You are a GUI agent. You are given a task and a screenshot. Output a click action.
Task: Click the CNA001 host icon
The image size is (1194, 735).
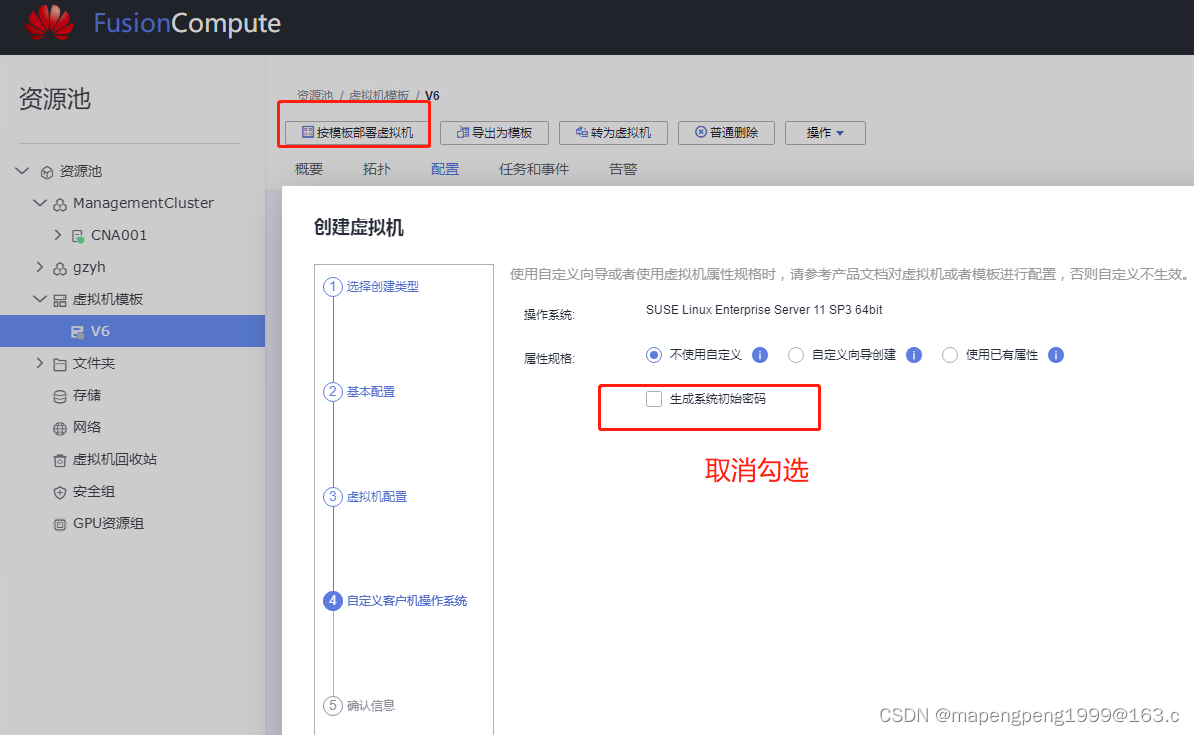tap(78, 236)
